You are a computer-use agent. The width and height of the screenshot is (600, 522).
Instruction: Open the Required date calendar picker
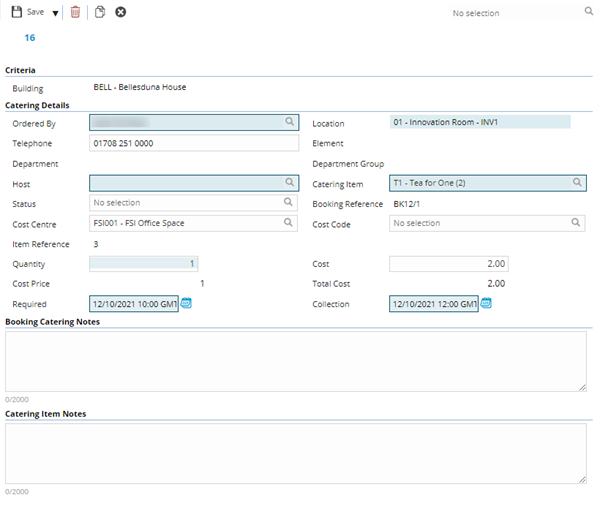pos(186,303)
